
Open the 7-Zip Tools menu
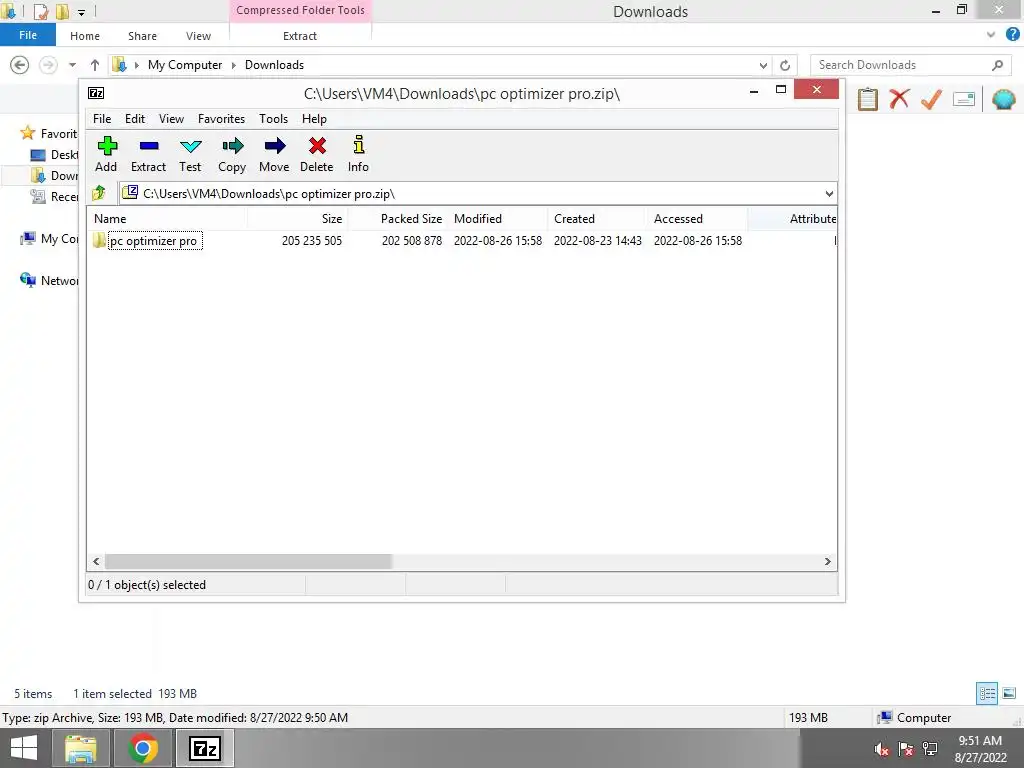pos(274,119)
